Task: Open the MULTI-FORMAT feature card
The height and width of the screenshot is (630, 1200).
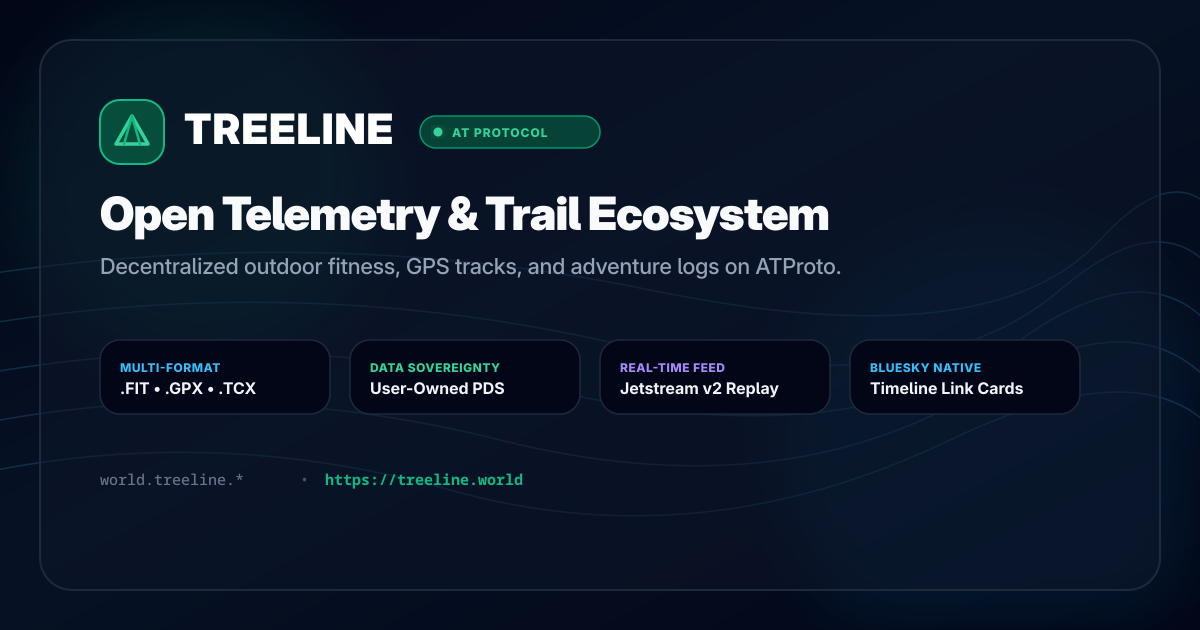Action: click(x=215, y=377)
